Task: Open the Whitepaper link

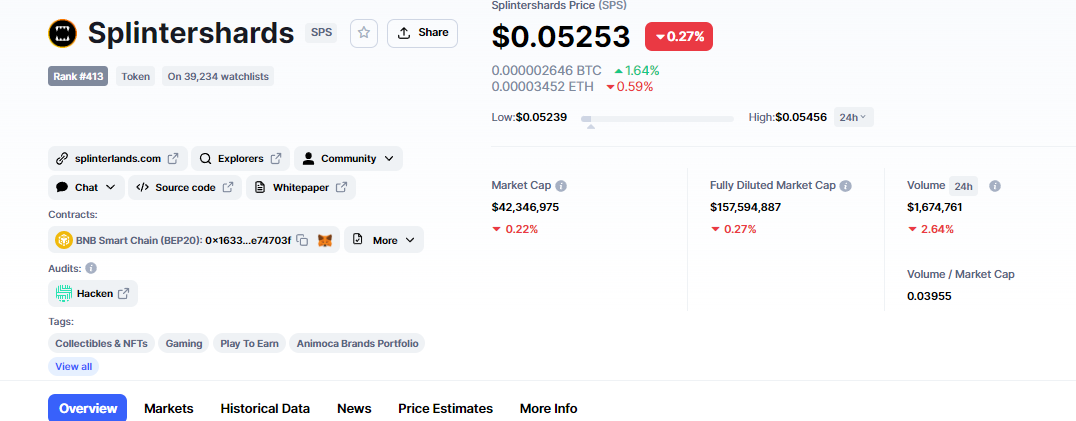Action: (301, 187)
